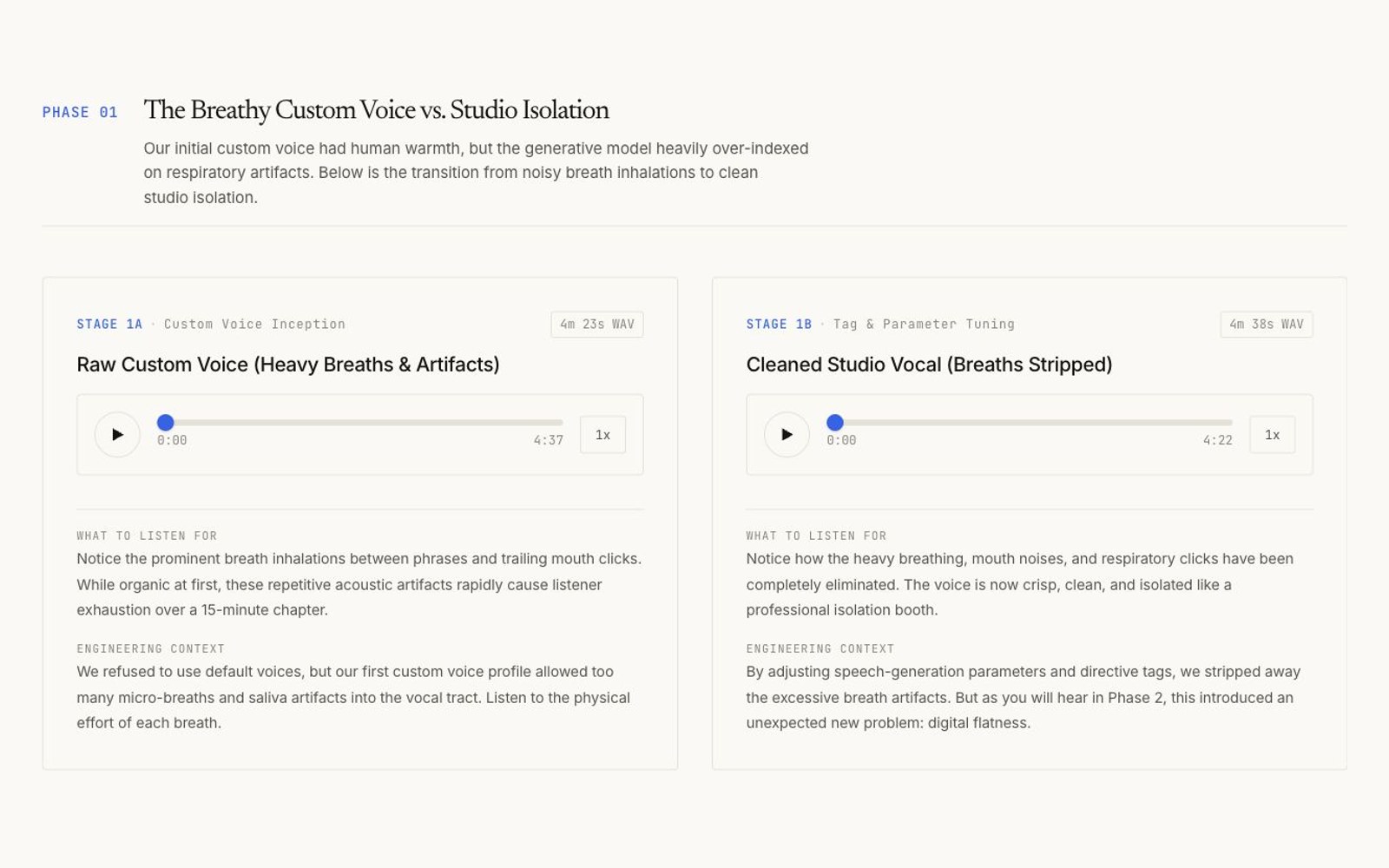Play the Raw Custom Voice audio
This screenshot has width=1389, height=868.
point(117,435)
